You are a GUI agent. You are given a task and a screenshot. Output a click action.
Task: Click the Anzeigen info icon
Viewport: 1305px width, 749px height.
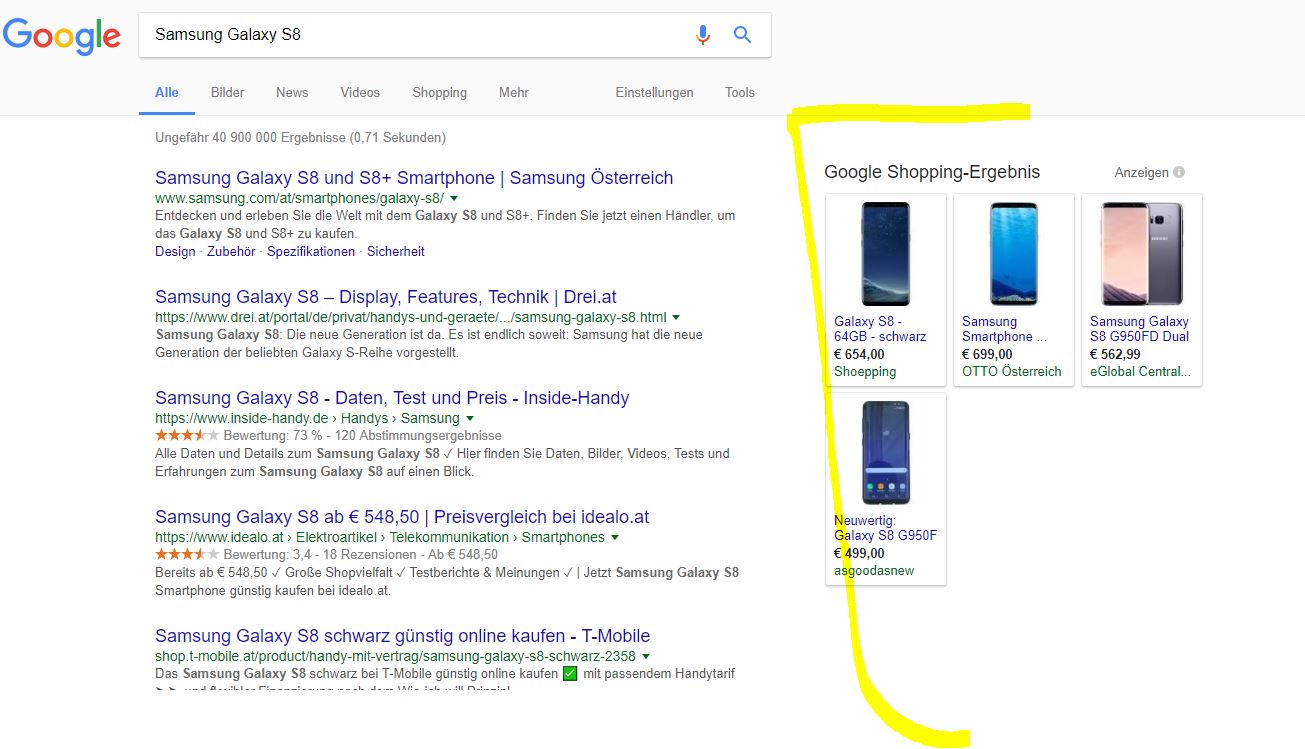pyautogui.click(x=1179, y=172)
